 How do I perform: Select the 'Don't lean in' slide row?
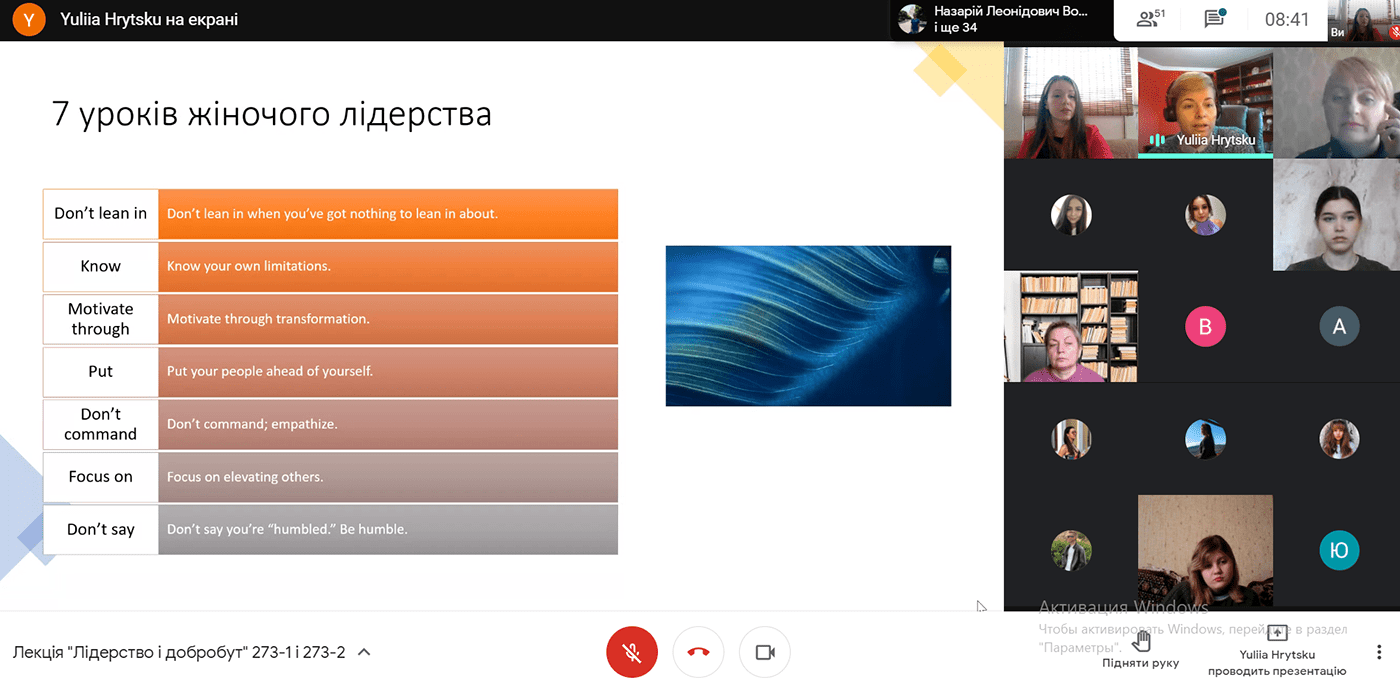click(x=330, y=214)
